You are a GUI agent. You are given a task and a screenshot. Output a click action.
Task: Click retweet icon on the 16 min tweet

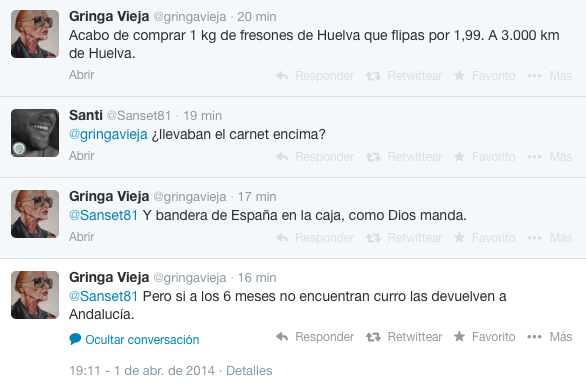[373, 337]
